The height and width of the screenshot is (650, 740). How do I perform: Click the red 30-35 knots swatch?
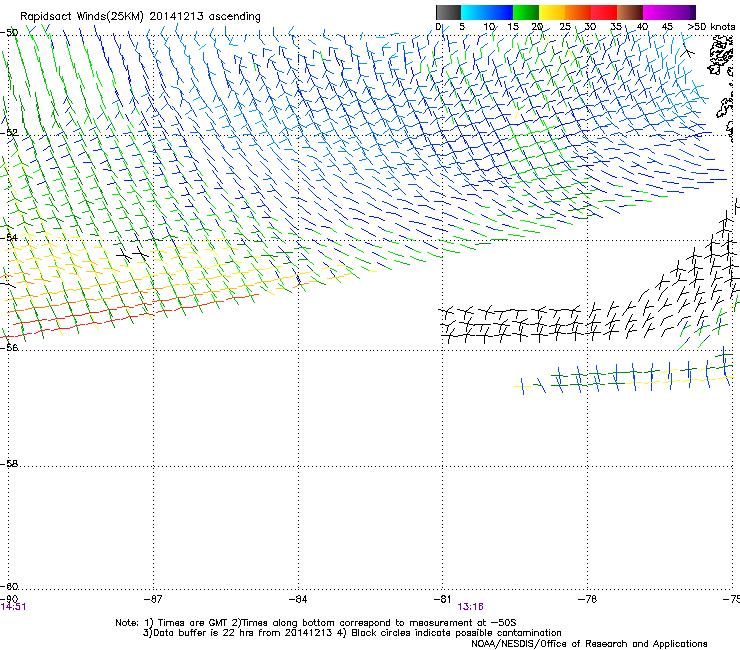tap(604, 12)
